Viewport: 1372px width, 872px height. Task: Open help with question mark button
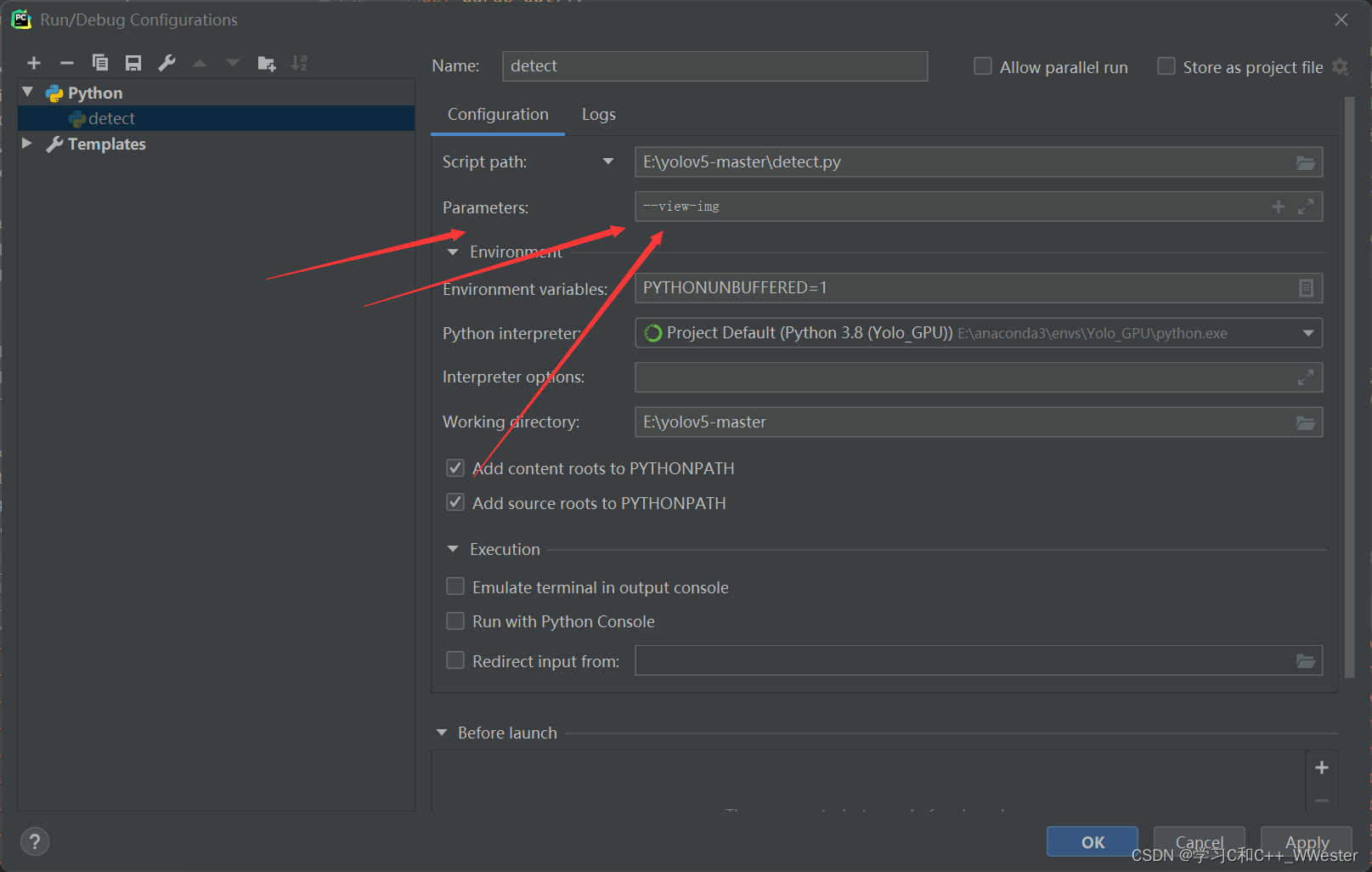tap(35, 841)
